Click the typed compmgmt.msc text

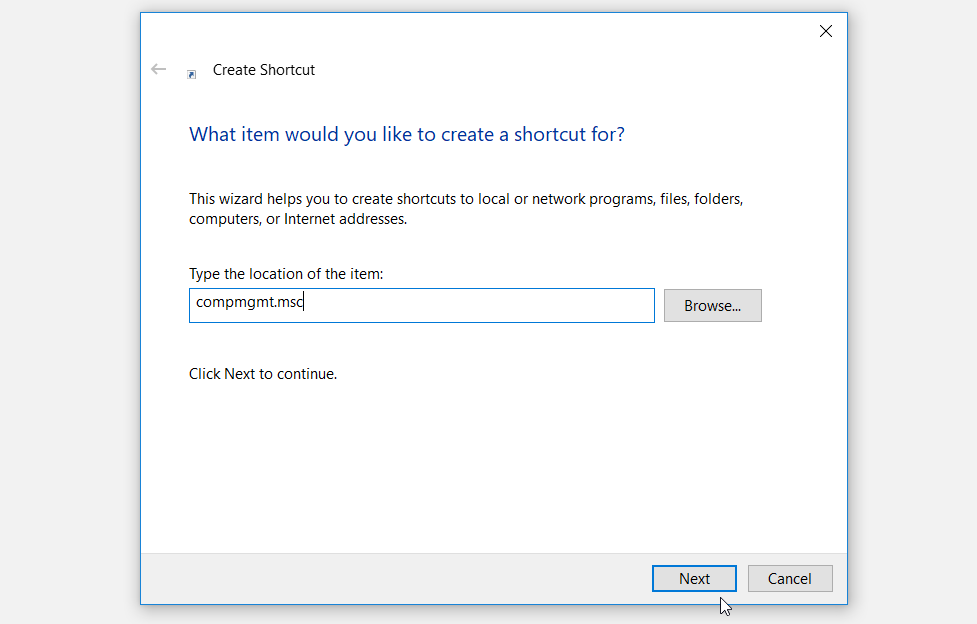tap(249, 302)
